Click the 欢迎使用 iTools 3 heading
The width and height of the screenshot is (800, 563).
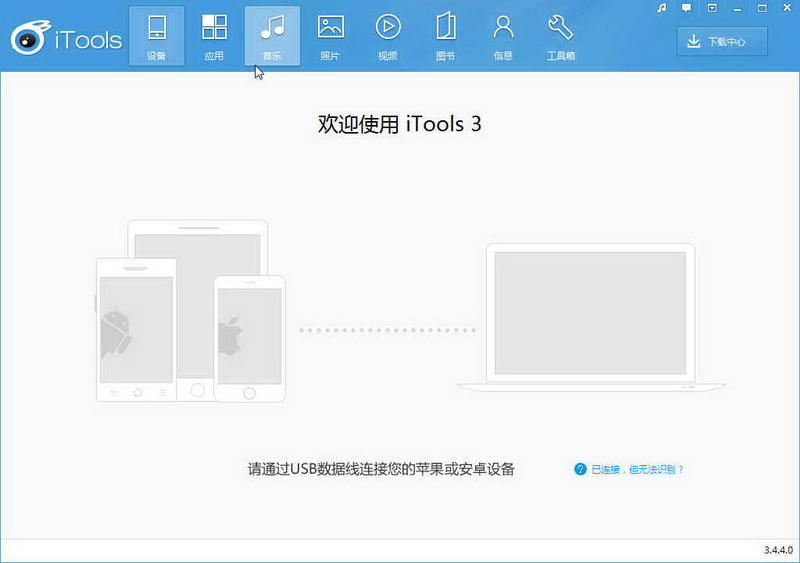pos(399,124)
